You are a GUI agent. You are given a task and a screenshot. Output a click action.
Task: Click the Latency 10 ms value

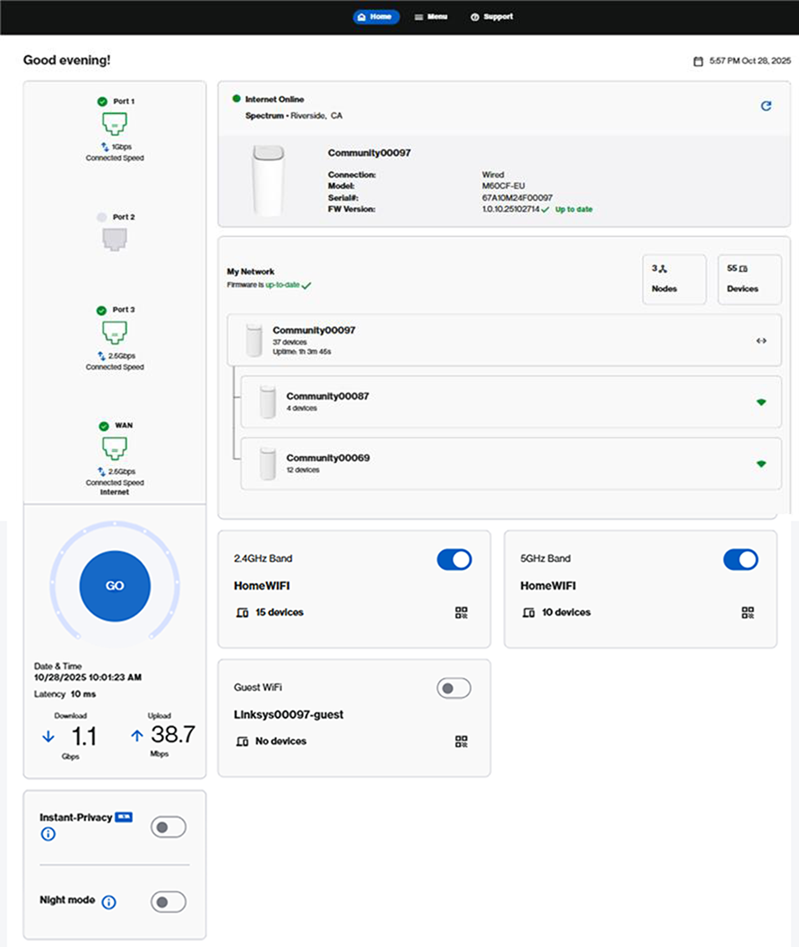[83, 694]
